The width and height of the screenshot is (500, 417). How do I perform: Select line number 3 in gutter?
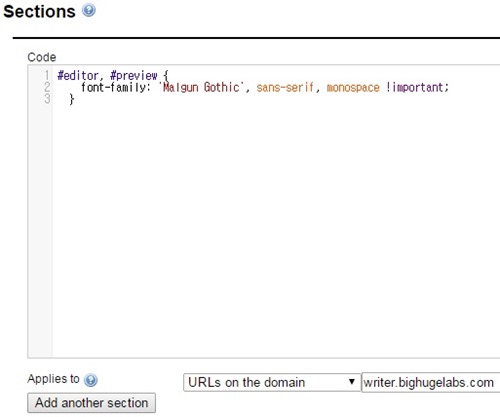[47, 99]
